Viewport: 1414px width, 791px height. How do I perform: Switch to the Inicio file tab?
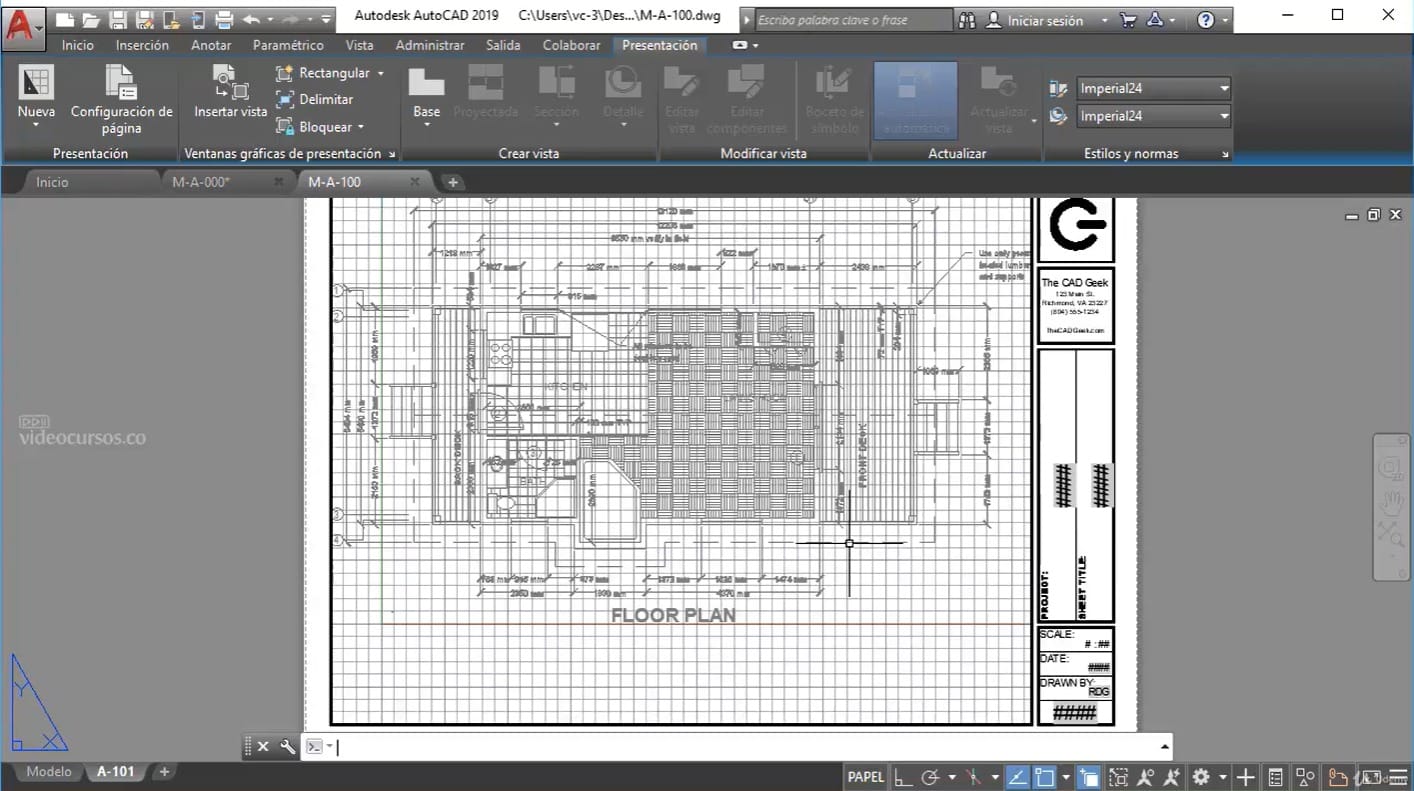[52, 182]
